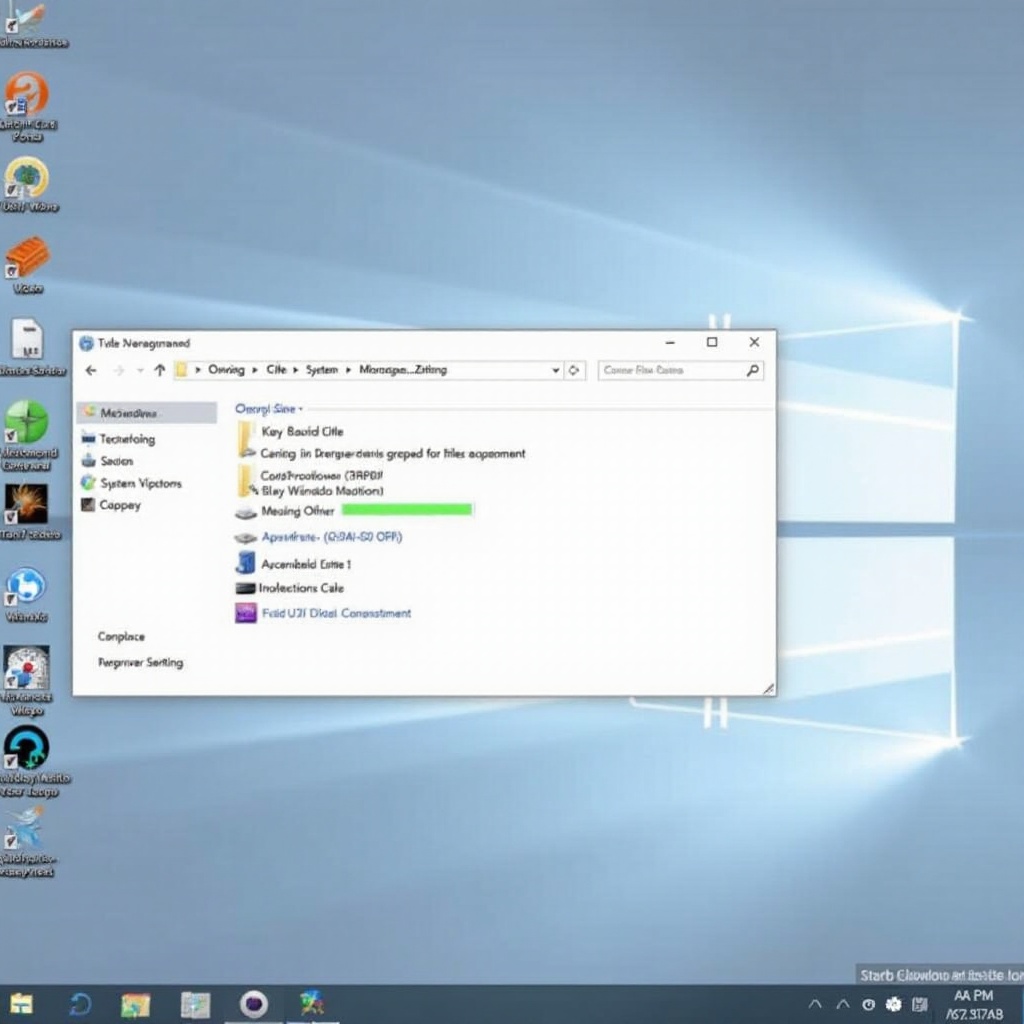Open the map tile taskbar icon

tap(196, 1004)
